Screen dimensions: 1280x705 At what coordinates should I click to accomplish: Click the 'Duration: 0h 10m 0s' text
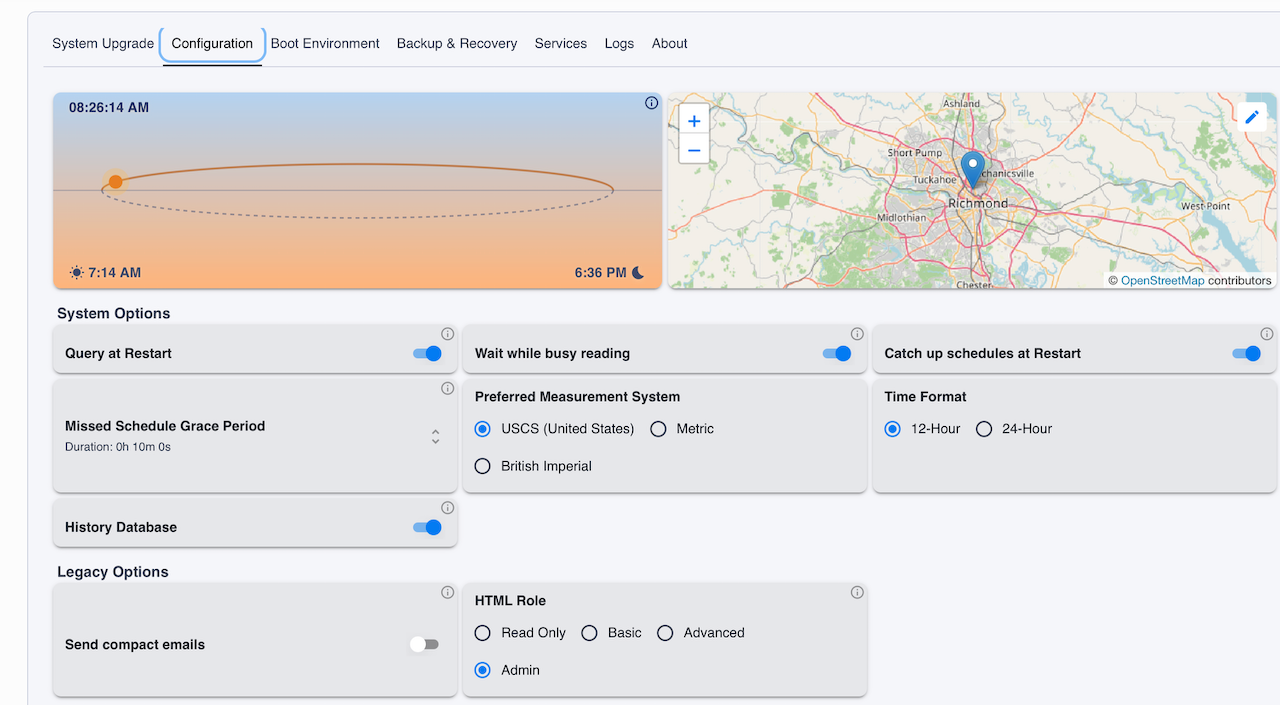[118, 447]
